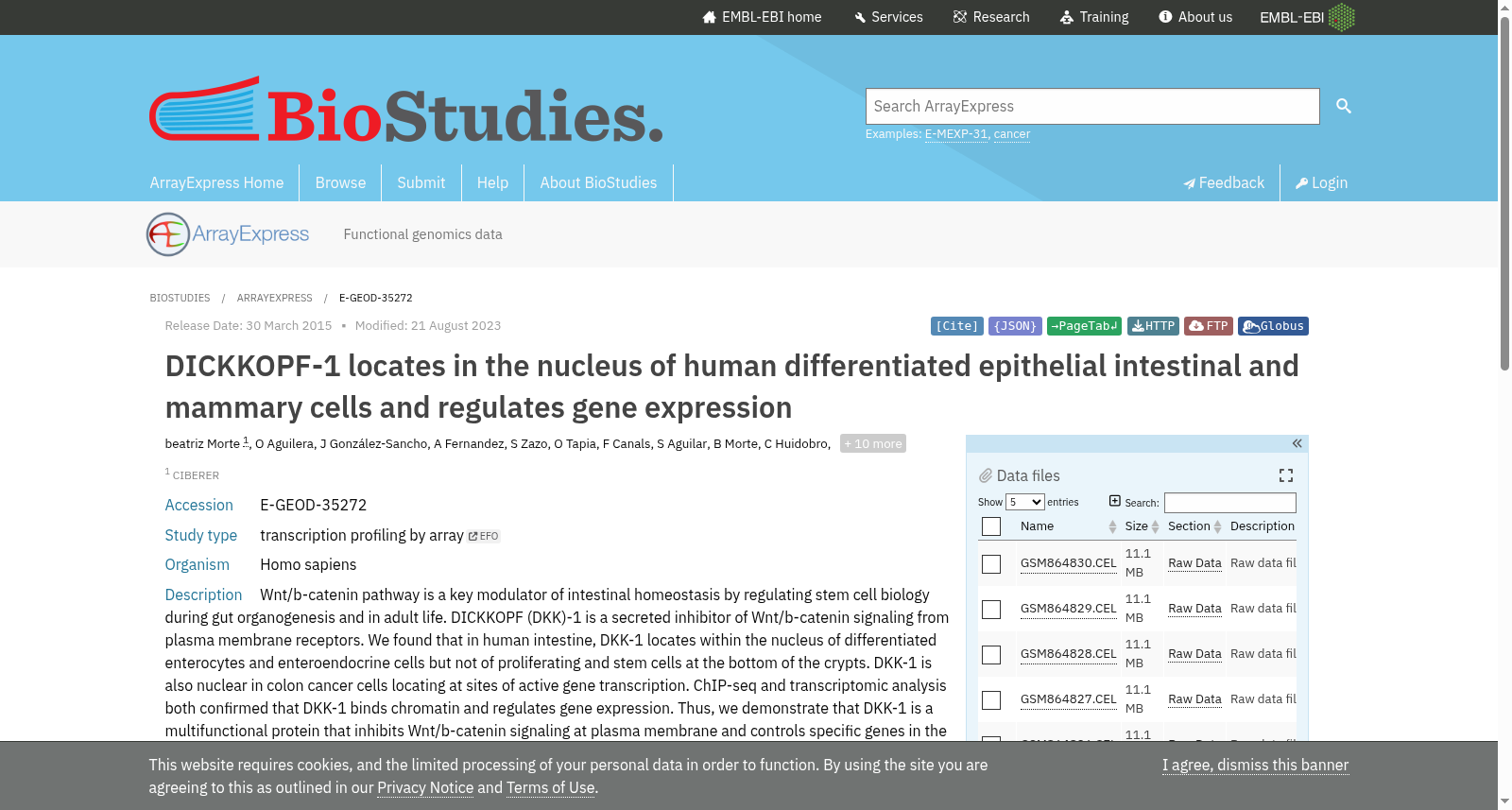Open the Globus transfer badge
The image size is (1512, 810).
[1273, 326]
